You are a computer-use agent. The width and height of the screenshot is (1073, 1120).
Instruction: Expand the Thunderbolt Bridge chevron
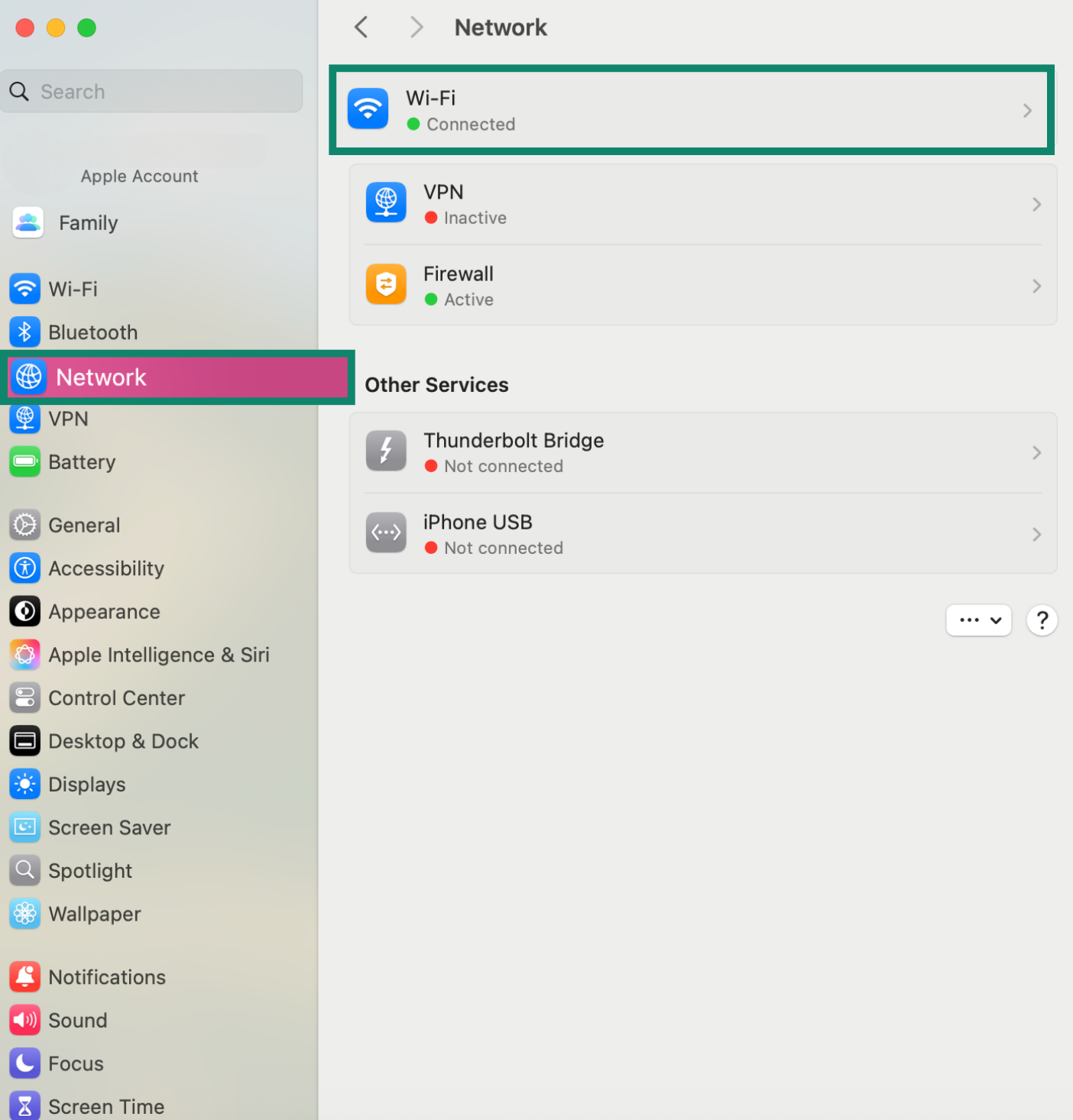1036,452
